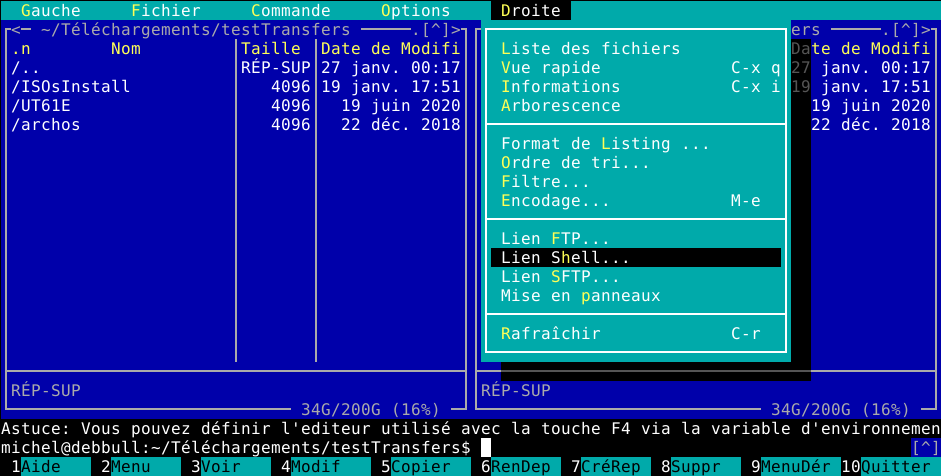Open Format de Listing dialog
This screenshot has height=476, width=941.
click(x=636, y=143)
